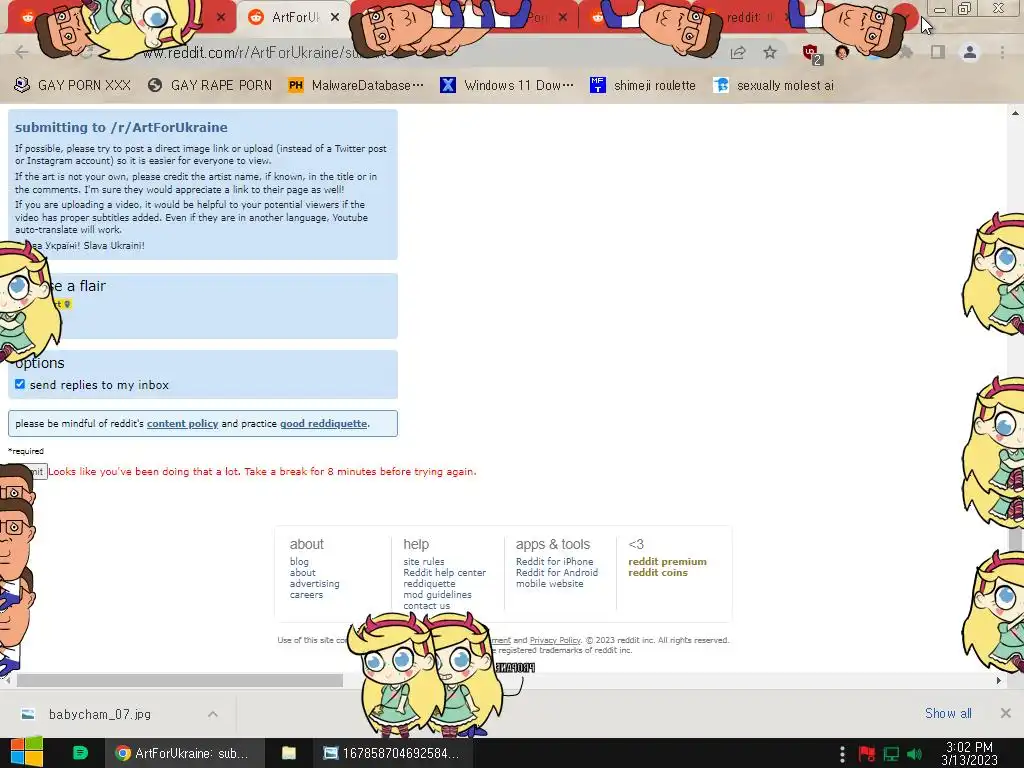Switch to Chrome ArtForUkraine taskbar button
The image size is (1024, 768).
(185, 753)
